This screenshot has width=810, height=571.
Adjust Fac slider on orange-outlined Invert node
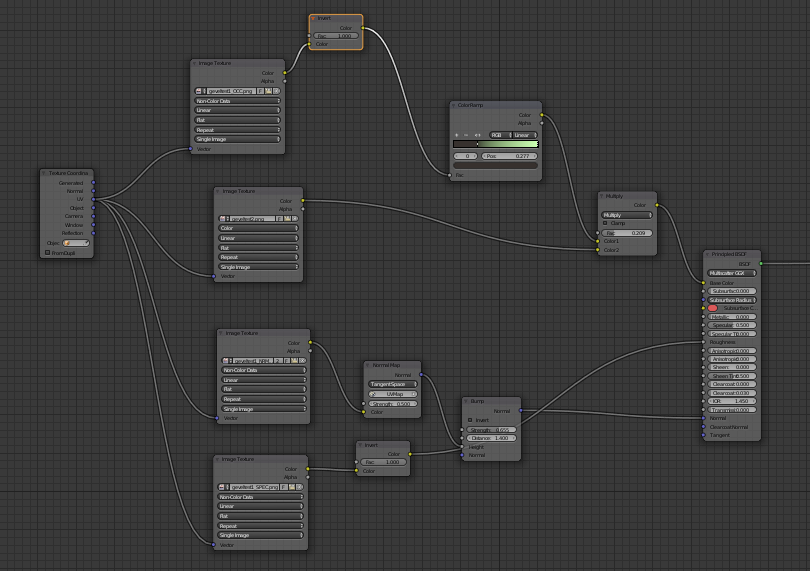(336, 36)
